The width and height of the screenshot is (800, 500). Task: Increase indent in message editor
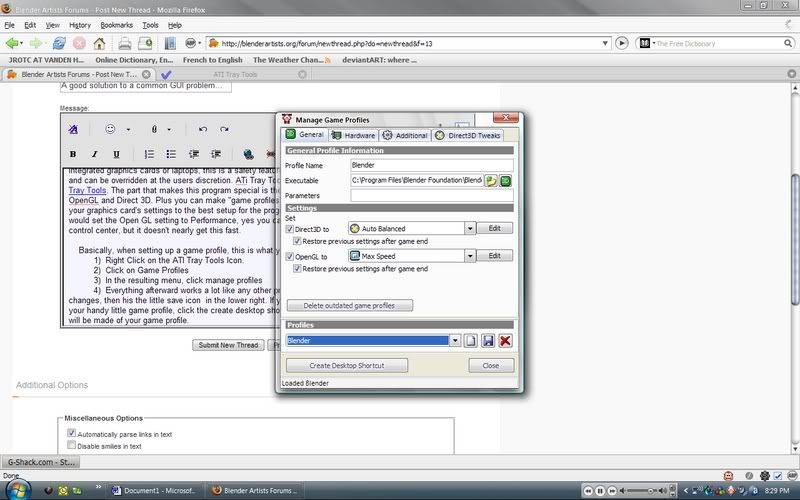(216, 154)
